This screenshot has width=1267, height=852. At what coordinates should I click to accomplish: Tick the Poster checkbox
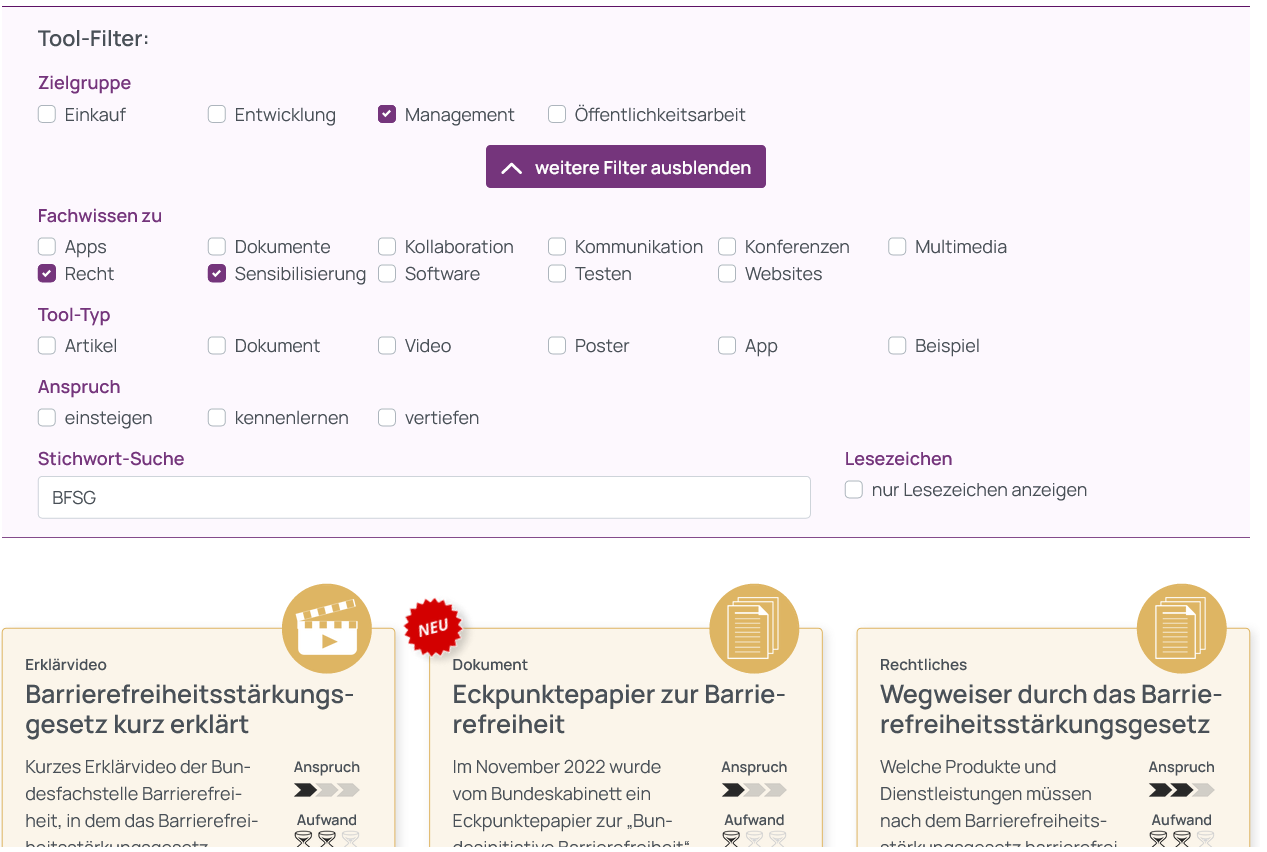coord(557,345)
